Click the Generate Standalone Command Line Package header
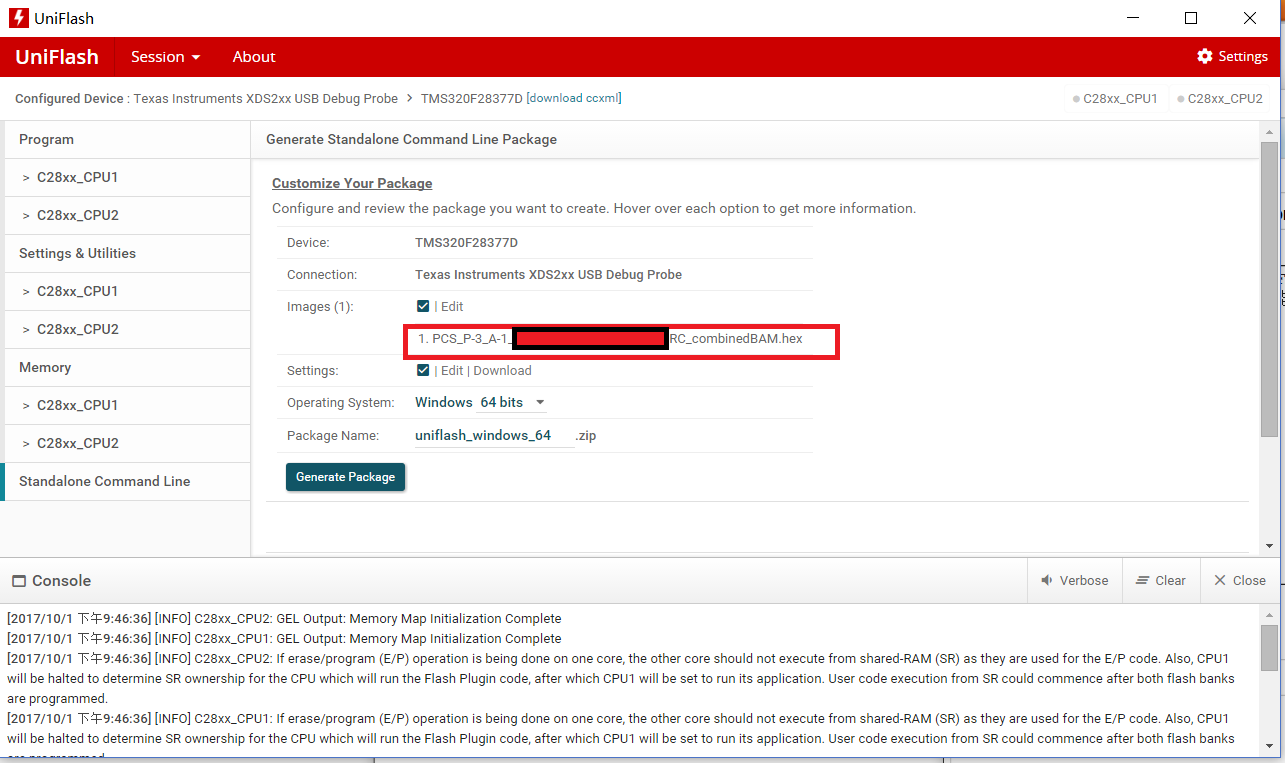This screenshot has width=1285, height=763. [411, 140]
